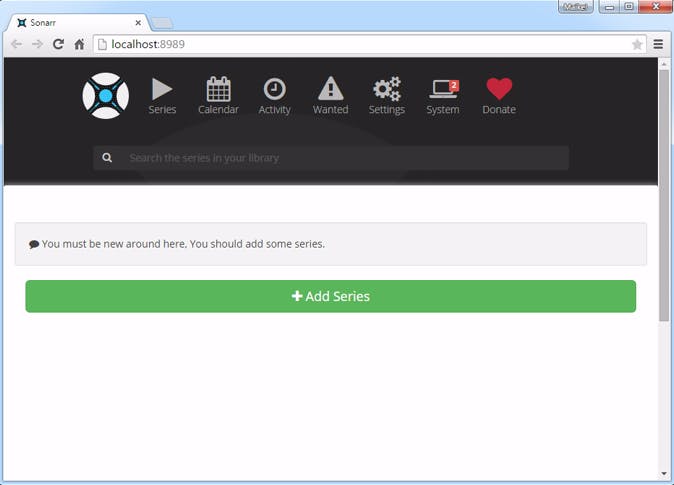Go back using the browser back arrow
The image size is (674, 485).
tap(17, 44)
